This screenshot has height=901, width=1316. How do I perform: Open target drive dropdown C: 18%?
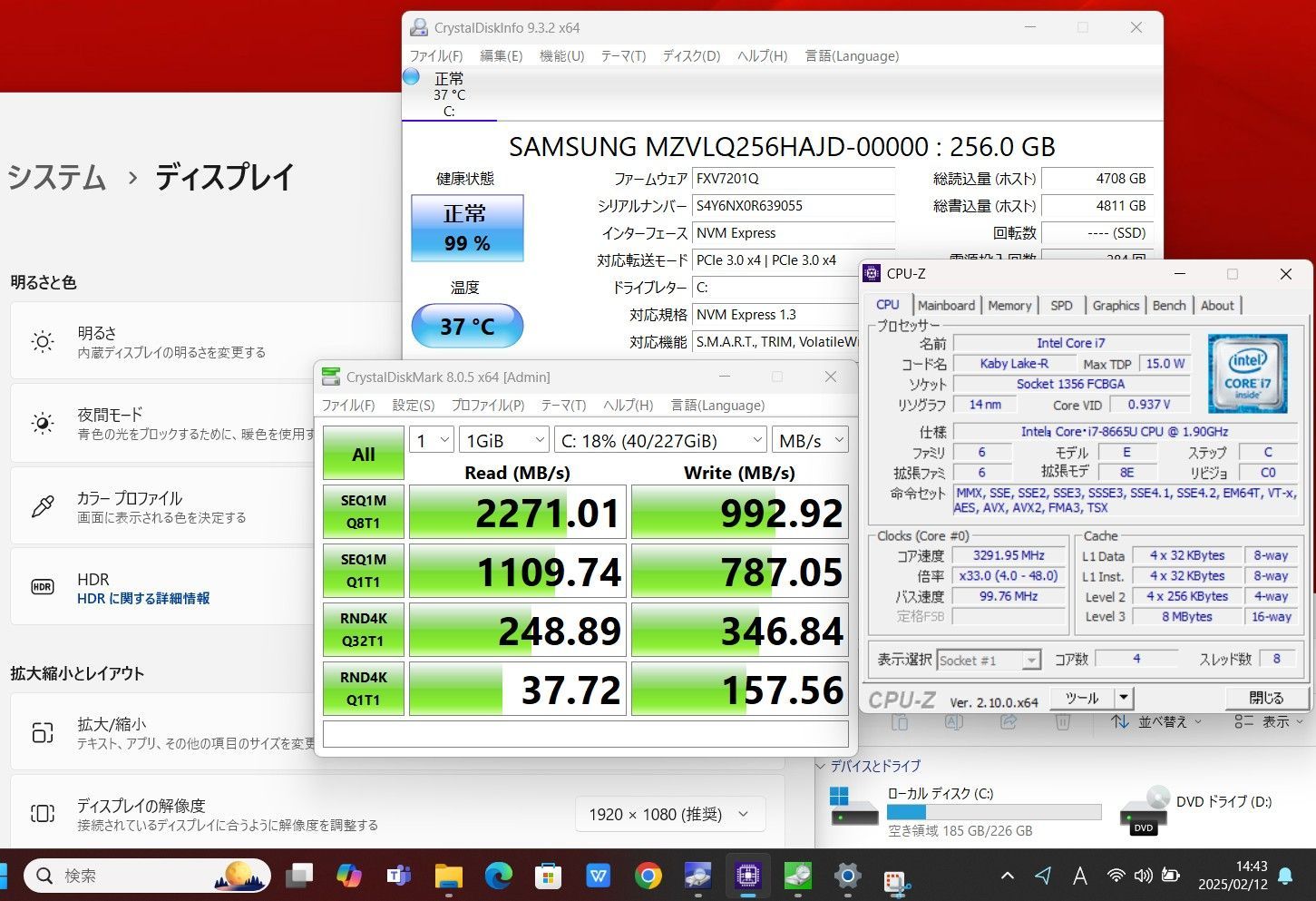[x=660, y=440]
